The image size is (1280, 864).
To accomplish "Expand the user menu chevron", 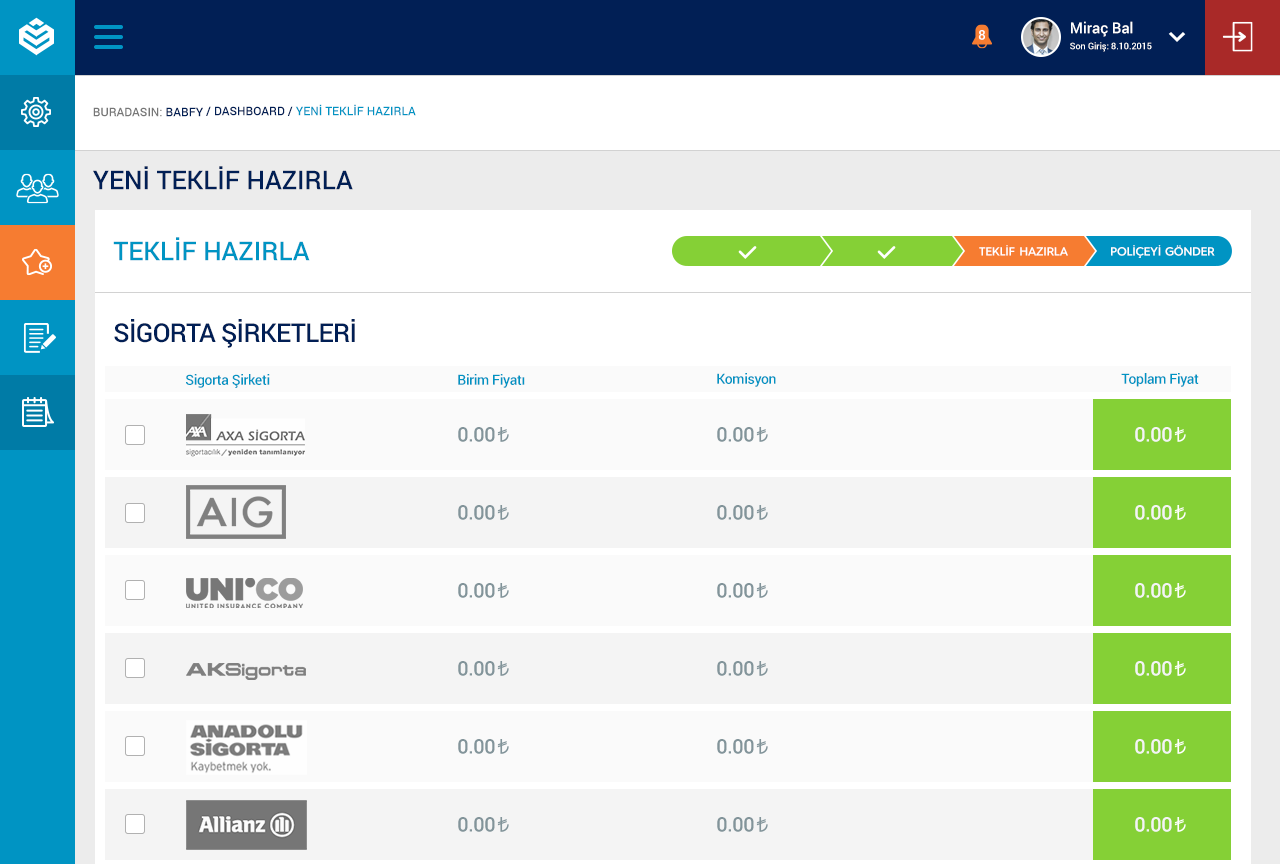I will pos(1177,37).
